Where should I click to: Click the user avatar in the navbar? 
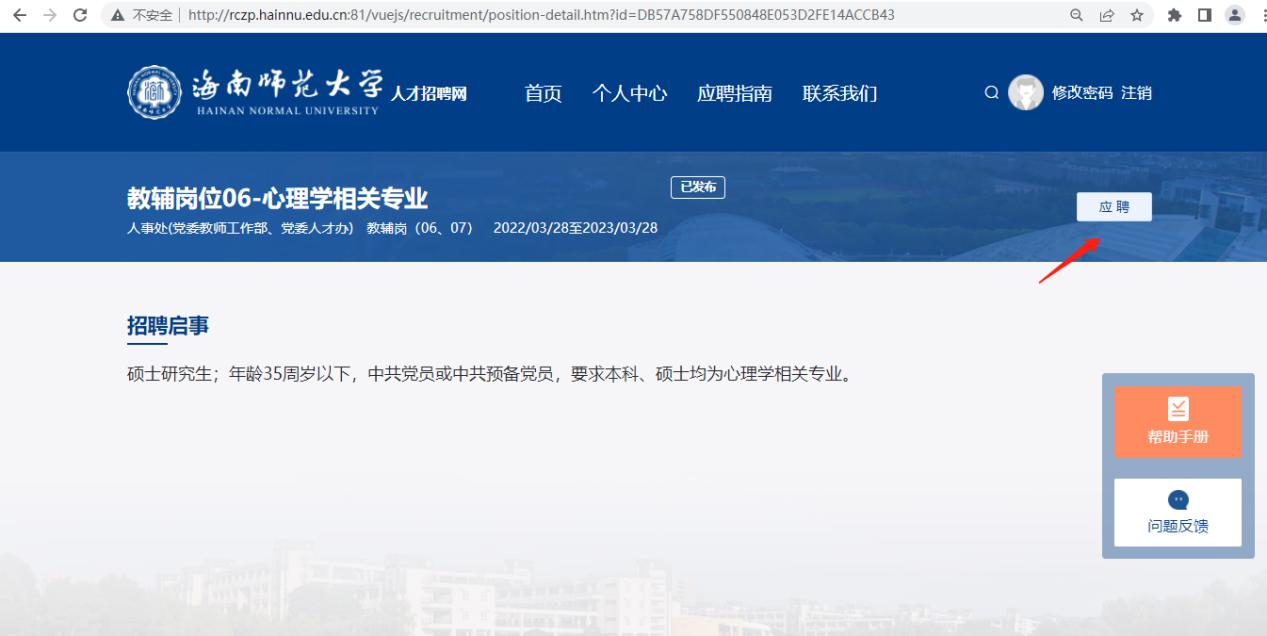pos(1025,92)
